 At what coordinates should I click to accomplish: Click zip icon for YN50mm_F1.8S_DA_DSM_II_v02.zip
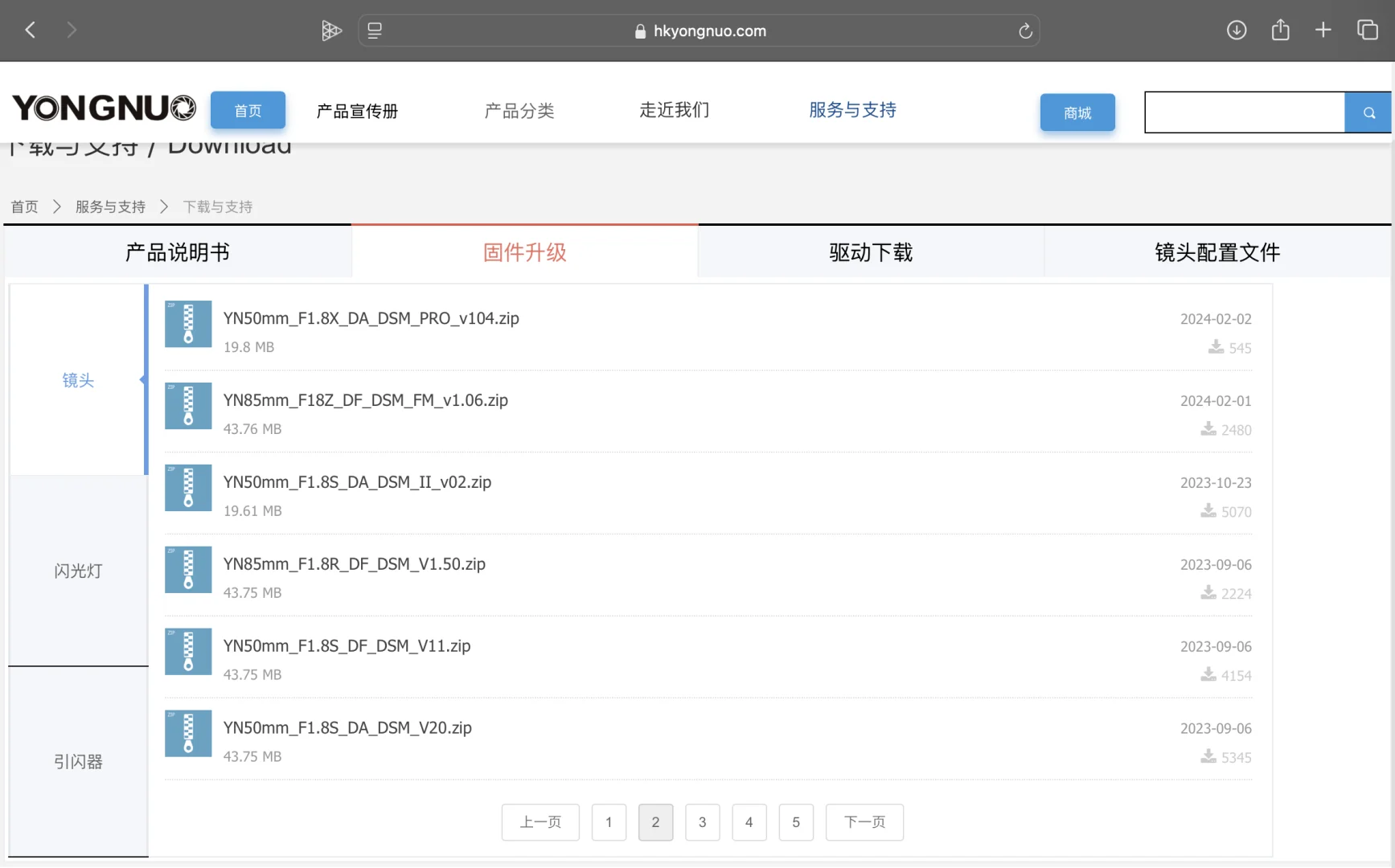pos(188,488)
